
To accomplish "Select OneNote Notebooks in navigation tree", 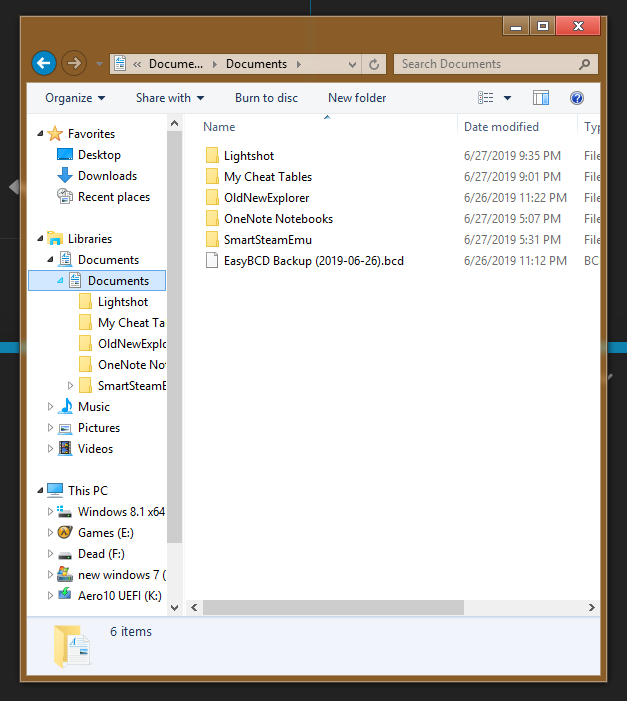I will [132, 365].
